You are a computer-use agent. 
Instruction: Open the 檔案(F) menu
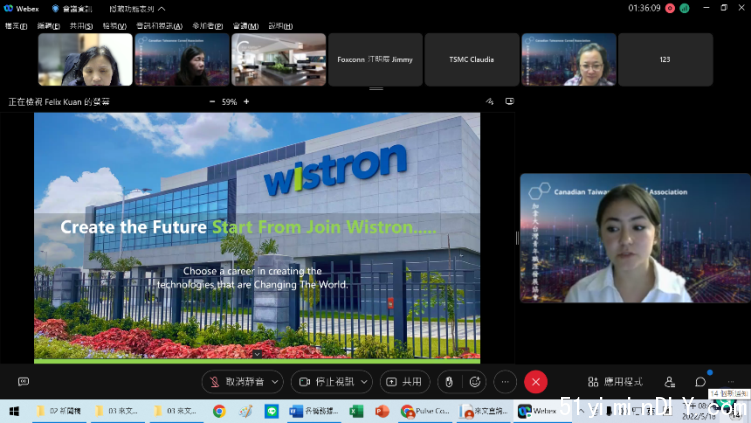click(x=16, y=26)
